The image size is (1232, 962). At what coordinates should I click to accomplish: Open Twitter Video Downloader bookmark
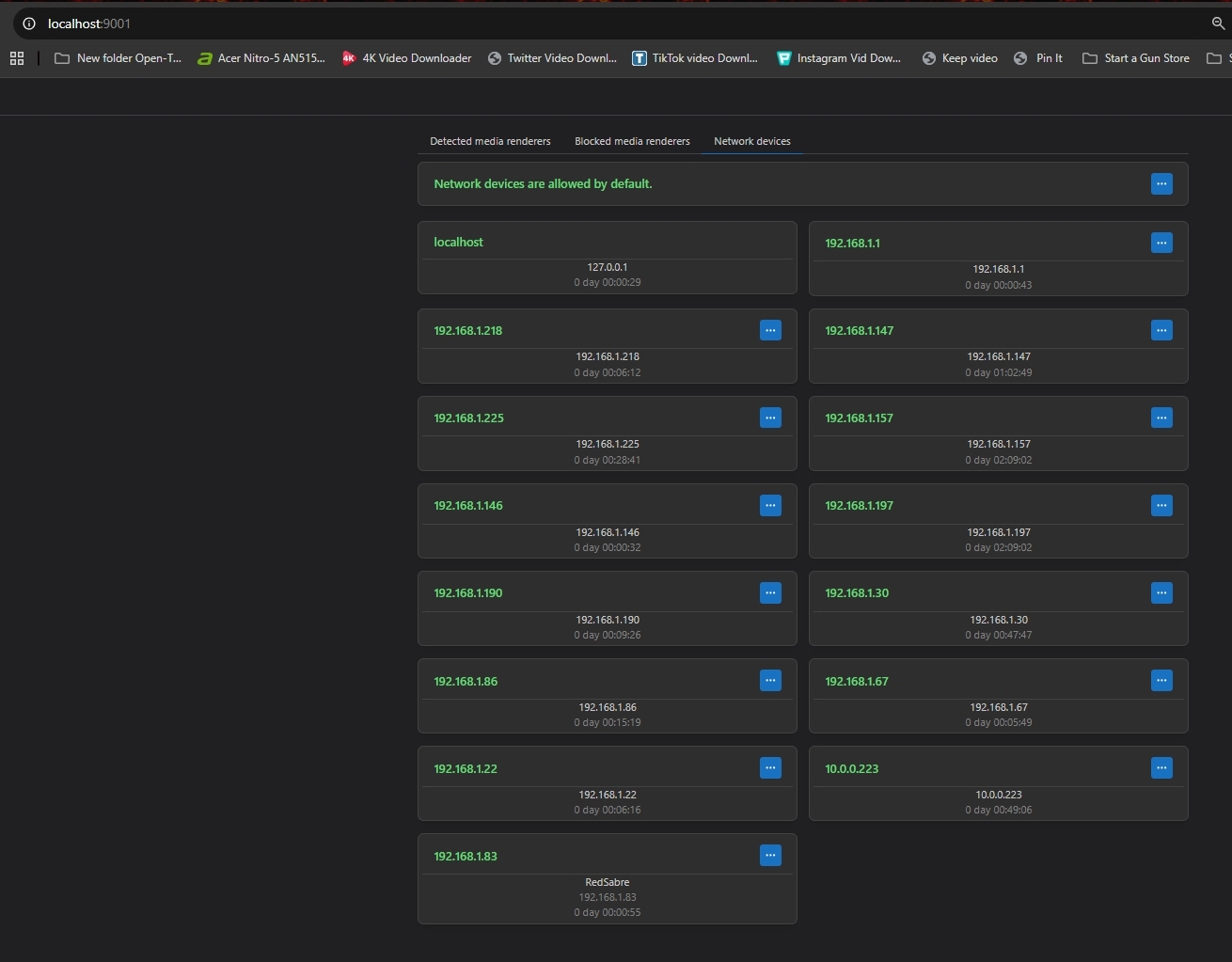(x=552, y=58)
